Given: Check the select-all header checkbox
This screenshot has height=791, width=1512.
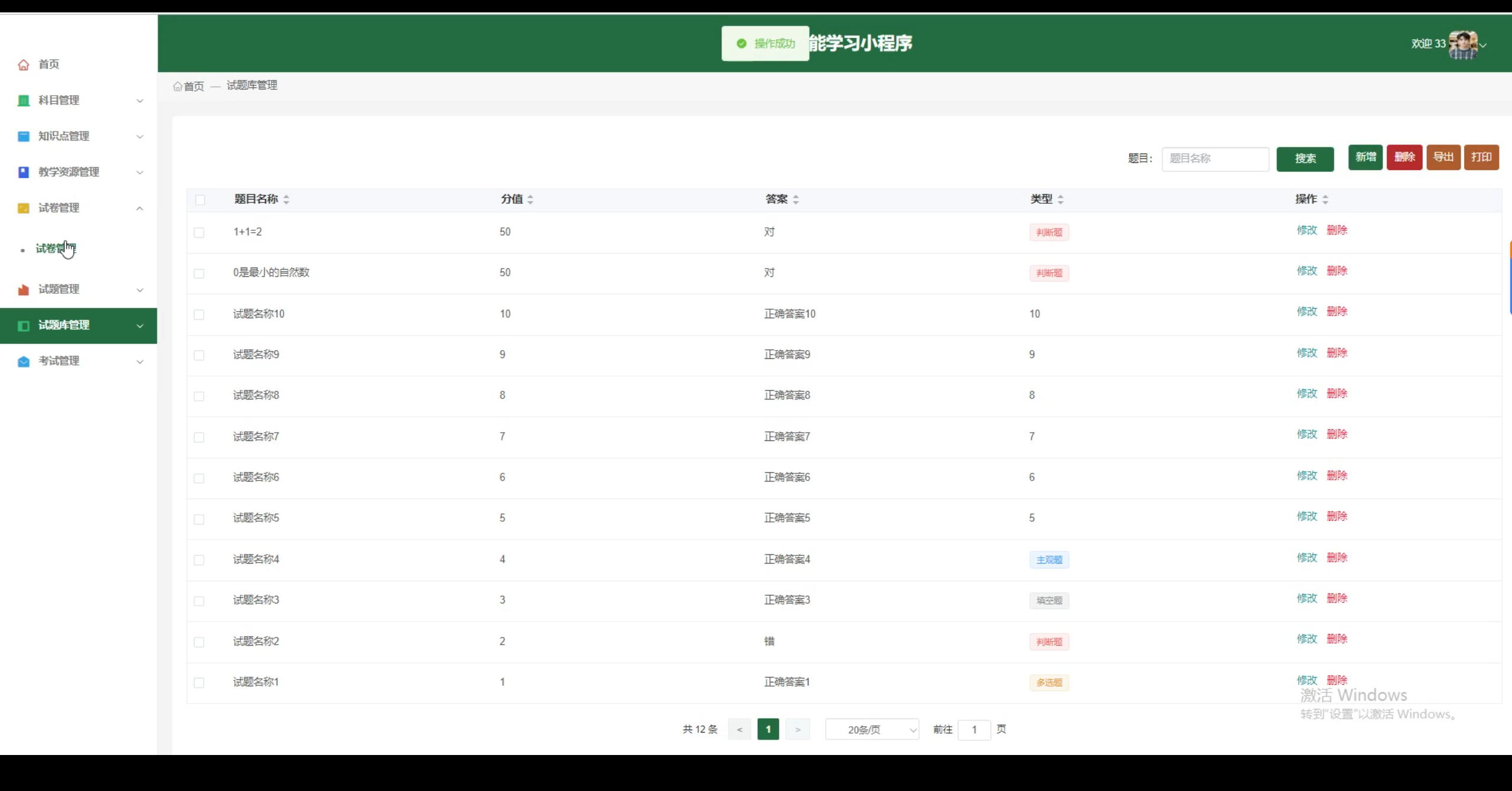Looking at the screenshot, I should [x=200, y=200].
